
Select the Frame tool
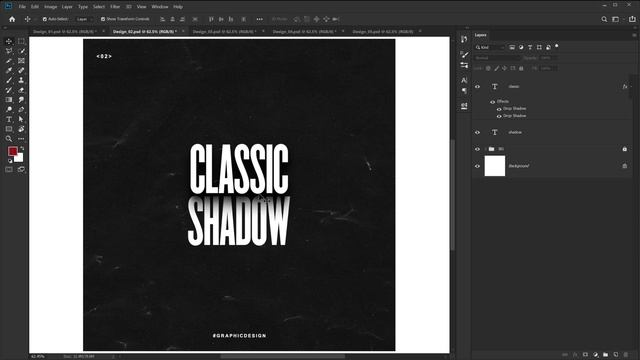[21, 61]
